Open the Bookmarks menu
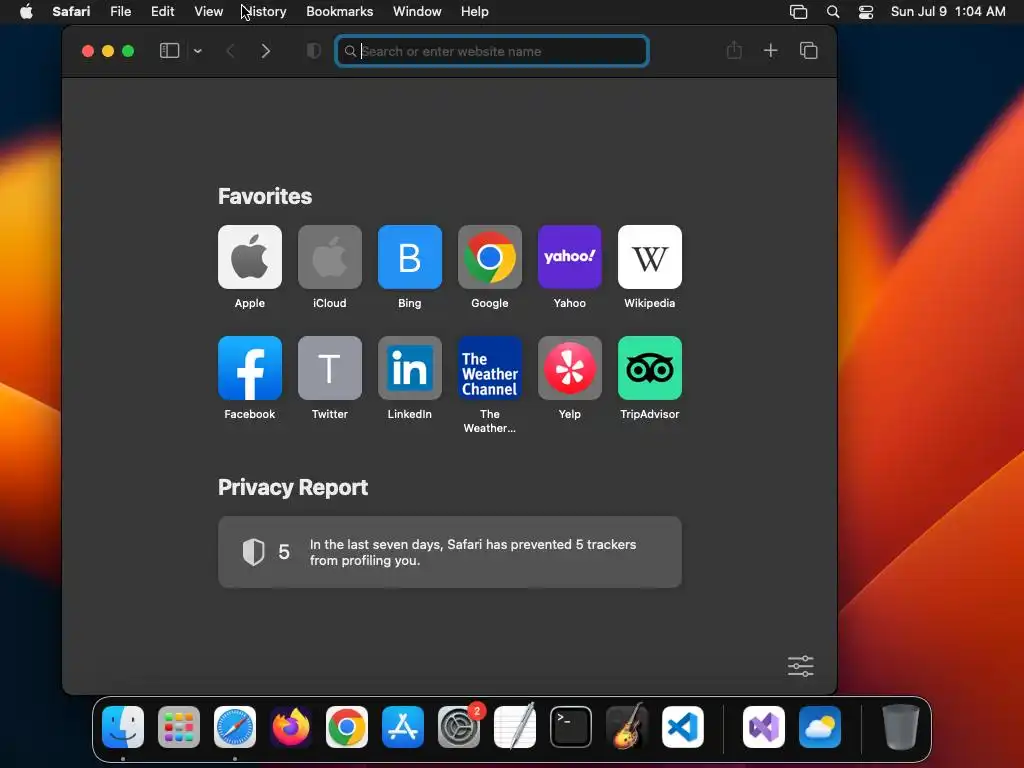Image resolution: width=1024 pixels, height=768 pixels. (340, 12)
